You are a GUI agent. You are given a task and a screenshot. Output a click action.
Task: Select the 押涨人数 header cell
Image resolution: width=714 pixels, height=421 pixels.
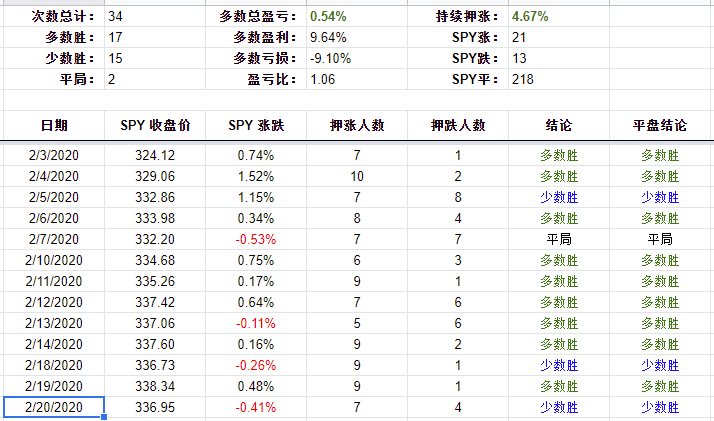357,125
